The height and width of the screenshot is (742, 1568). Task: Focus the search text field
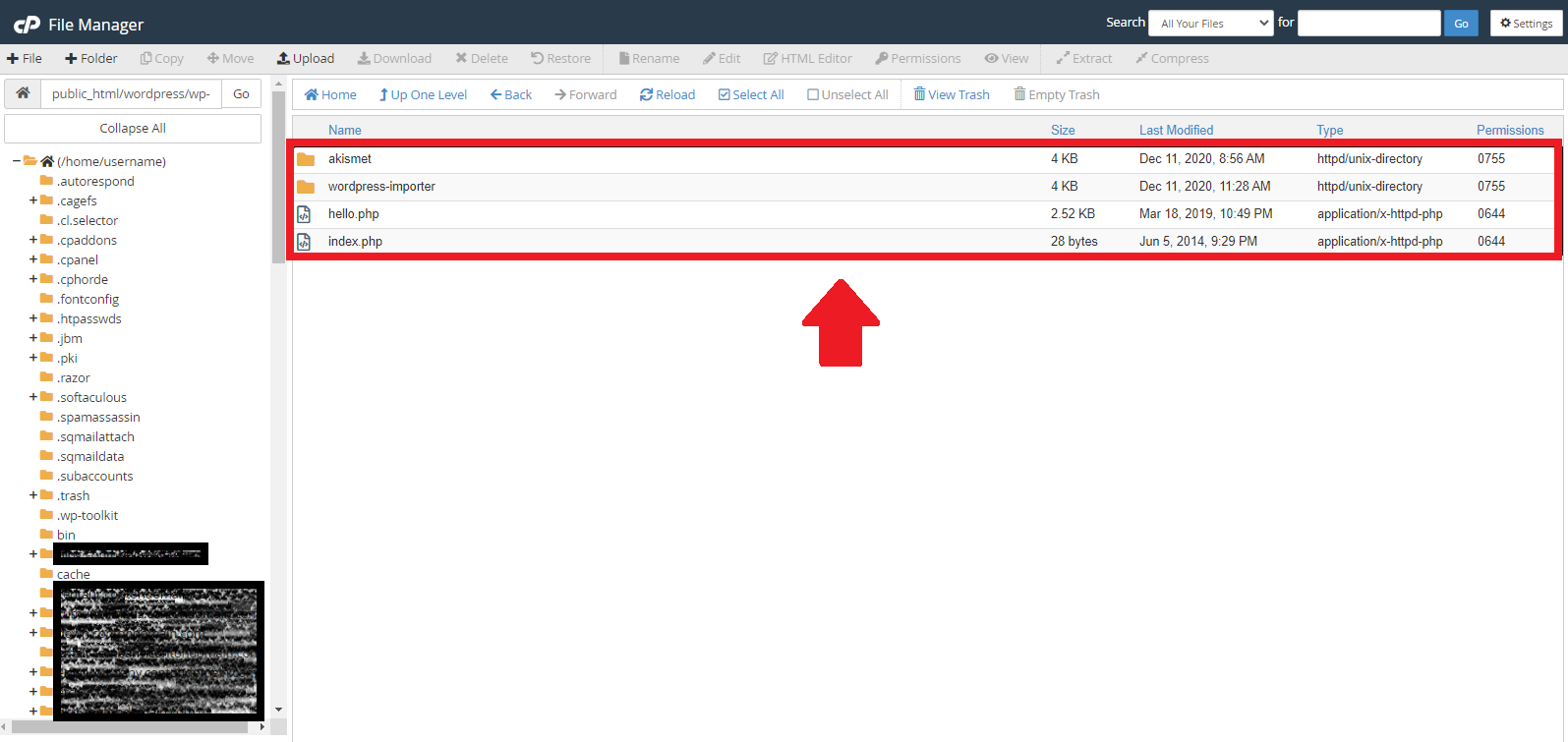pos(1369,24)
